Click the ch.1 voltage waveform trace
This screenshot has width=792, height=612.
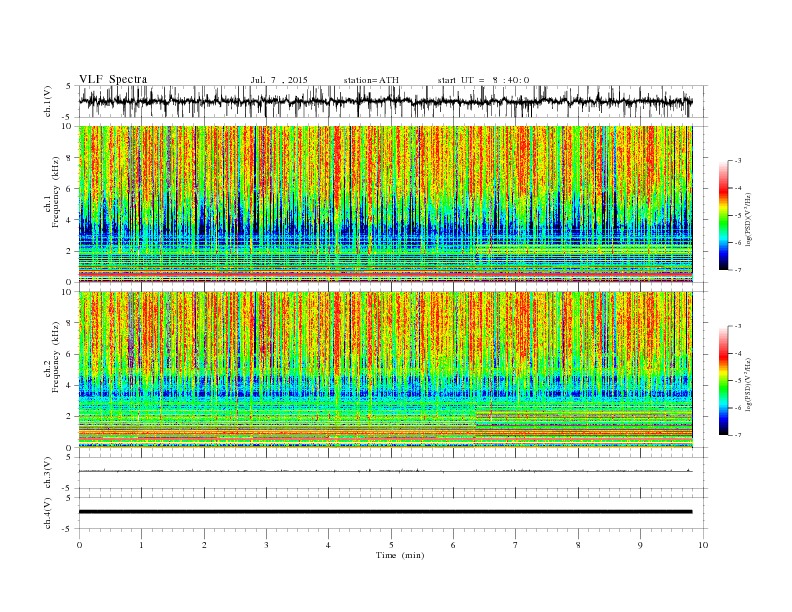pos(385,101)
